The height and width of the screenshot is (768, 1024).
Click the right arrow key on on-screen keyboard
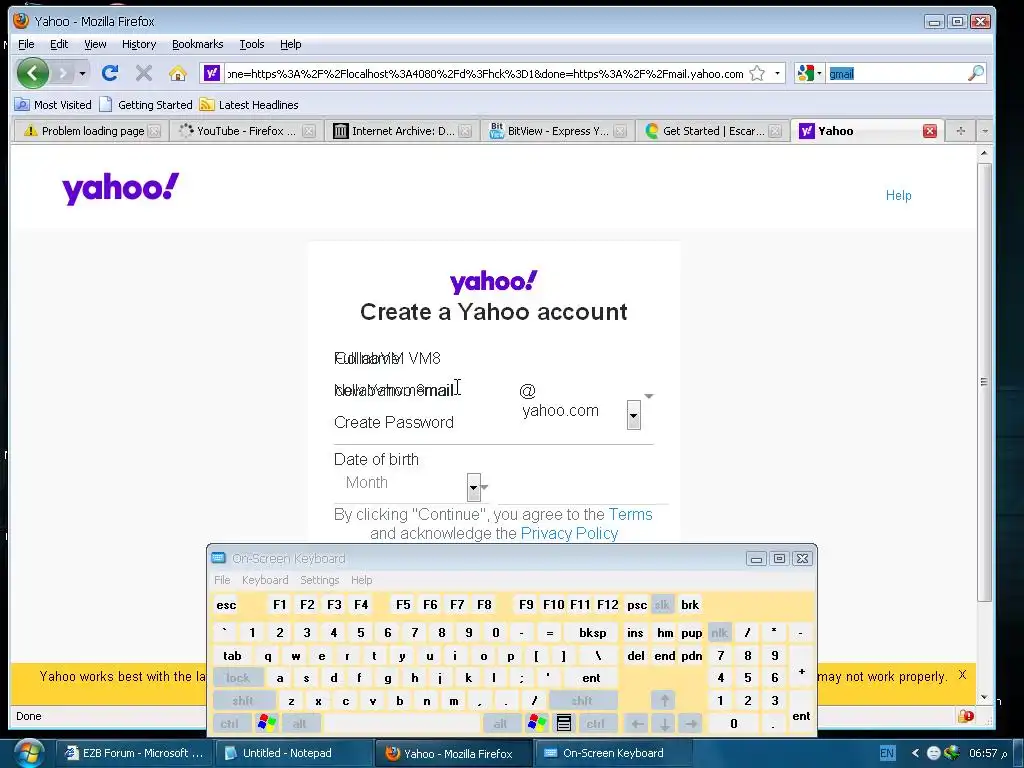691,723
